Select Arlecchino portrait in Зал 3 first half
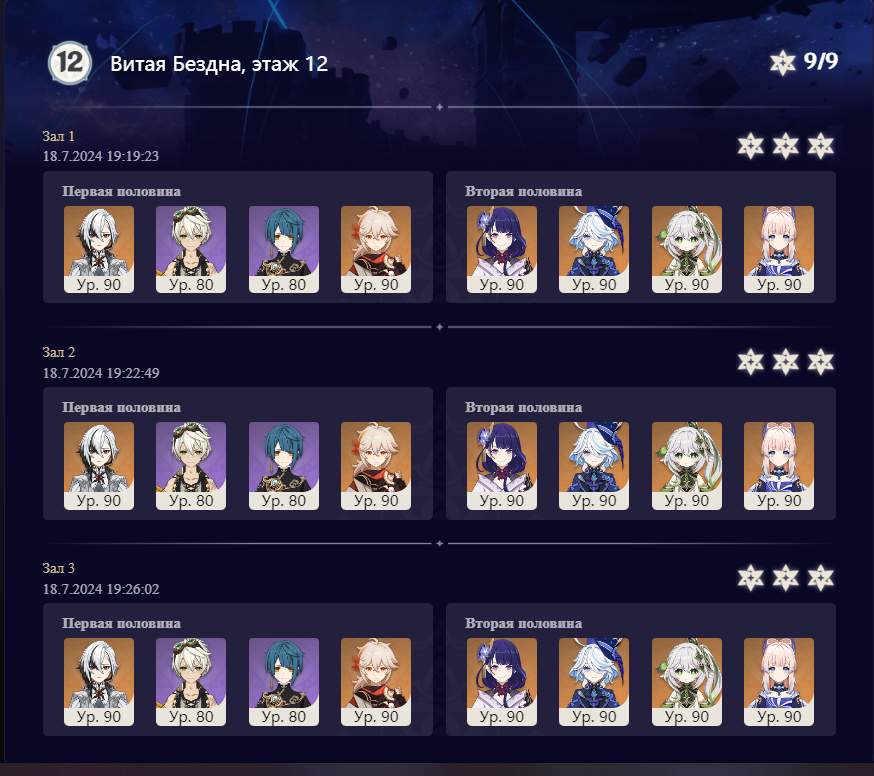 (x=99, y=682)
